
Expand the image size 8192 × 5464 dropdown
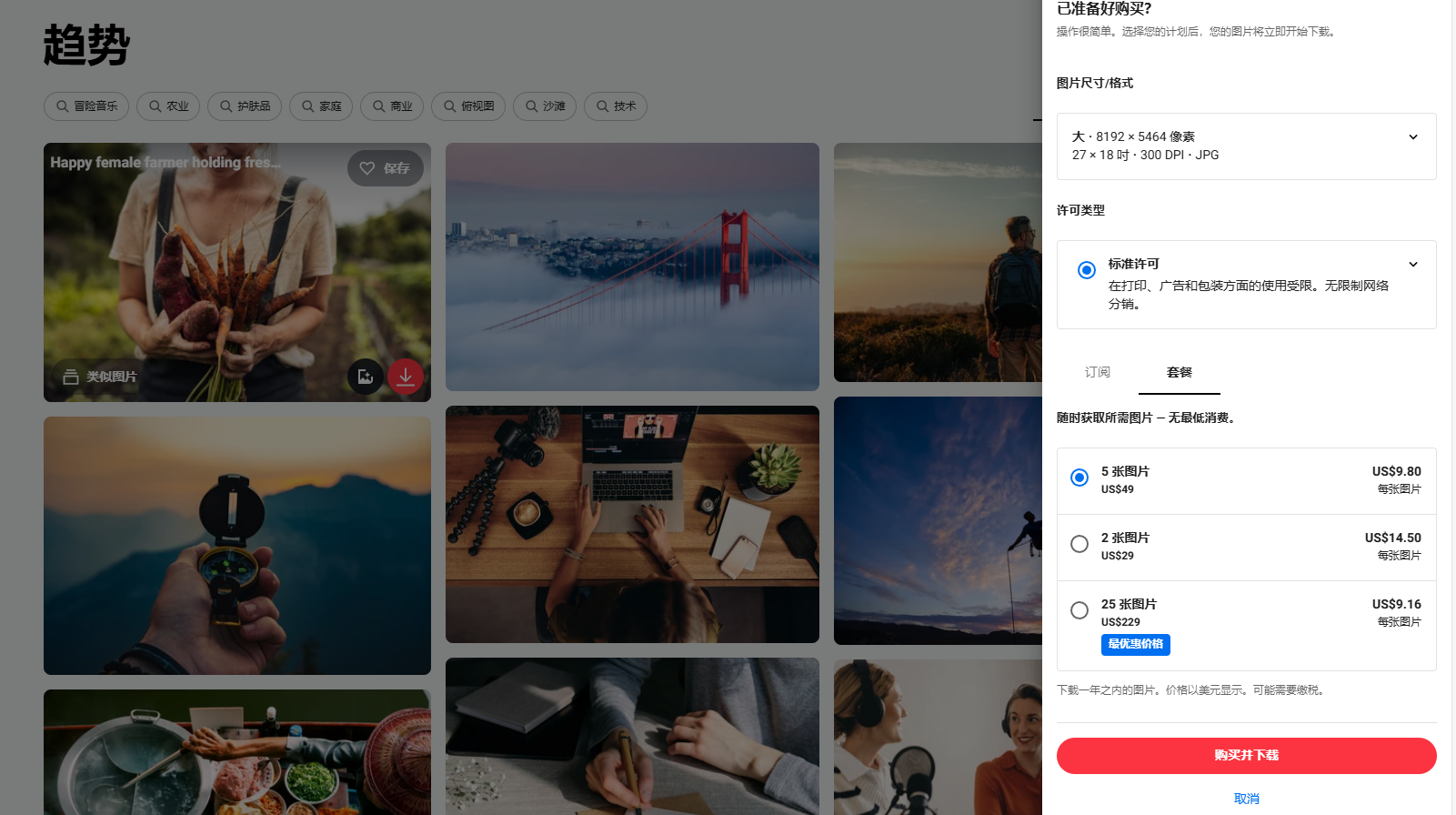click(1247, 146)
